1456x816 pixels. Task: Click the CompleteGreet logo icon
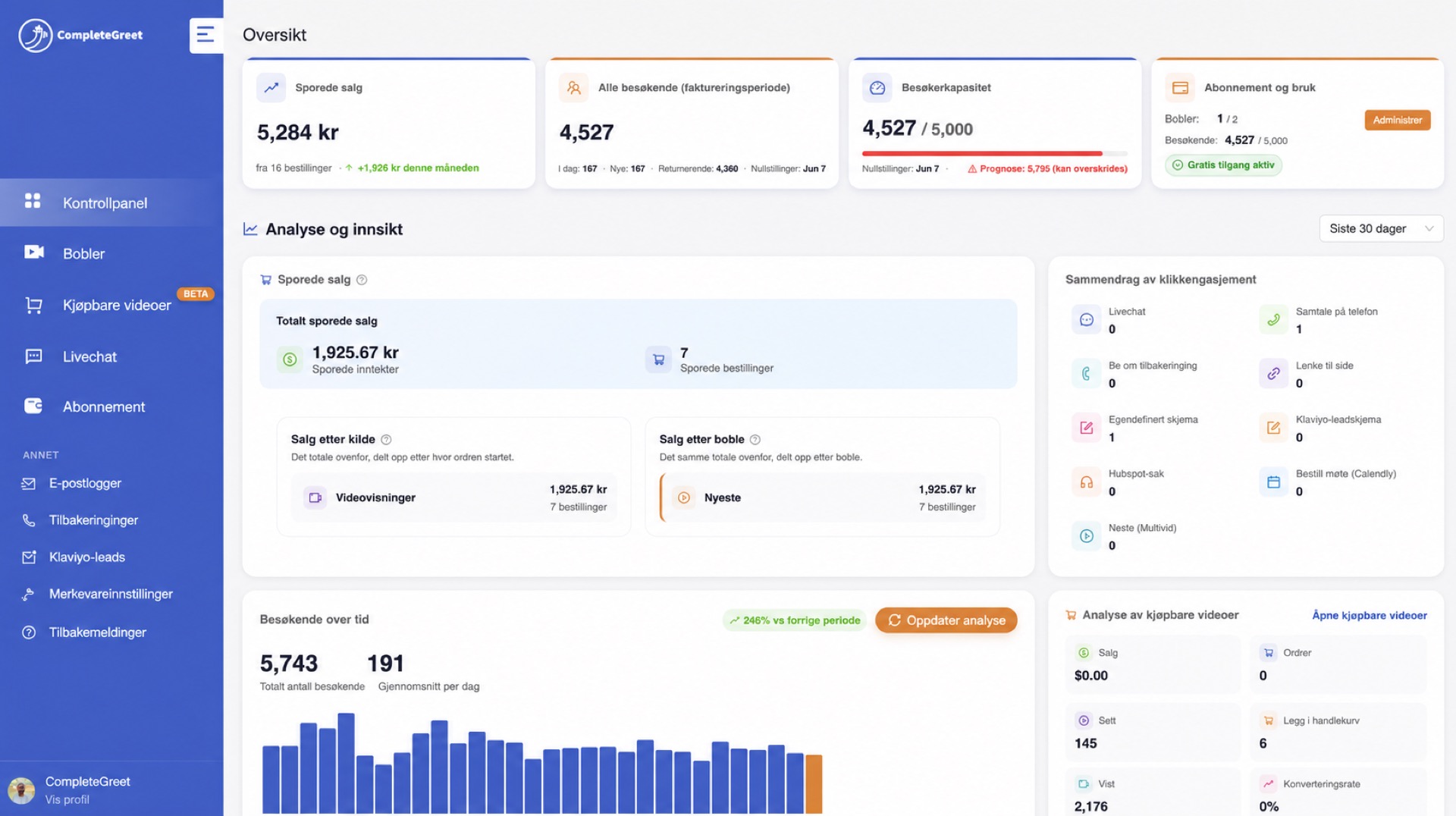tap(35, 35)
